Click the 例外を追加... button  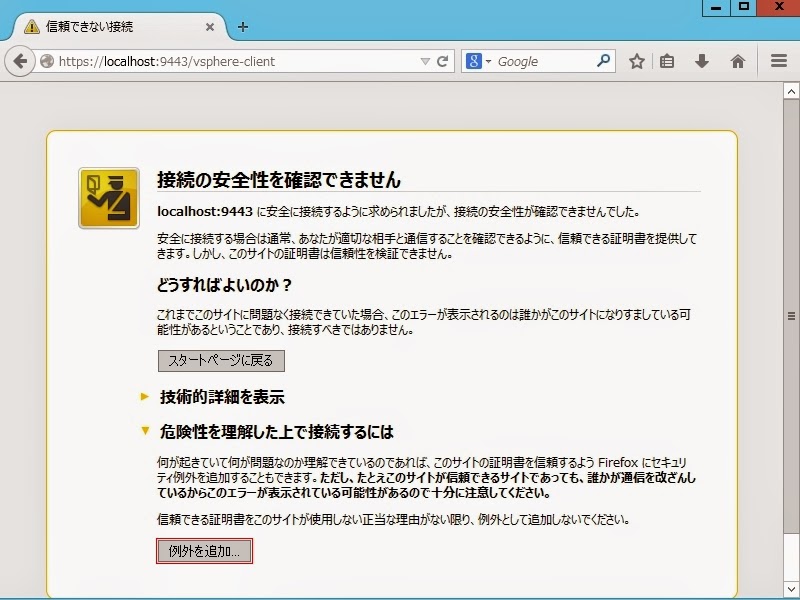coord(204,551)
